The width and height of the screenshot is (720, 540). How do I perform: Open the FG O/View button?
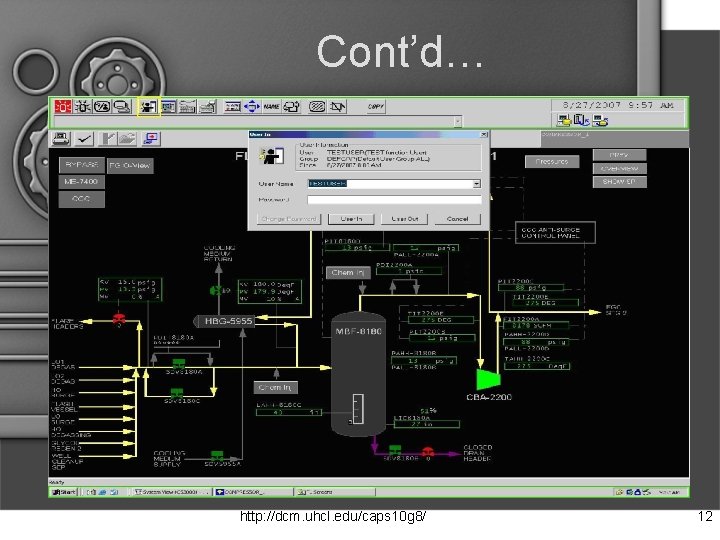[130, 166]
